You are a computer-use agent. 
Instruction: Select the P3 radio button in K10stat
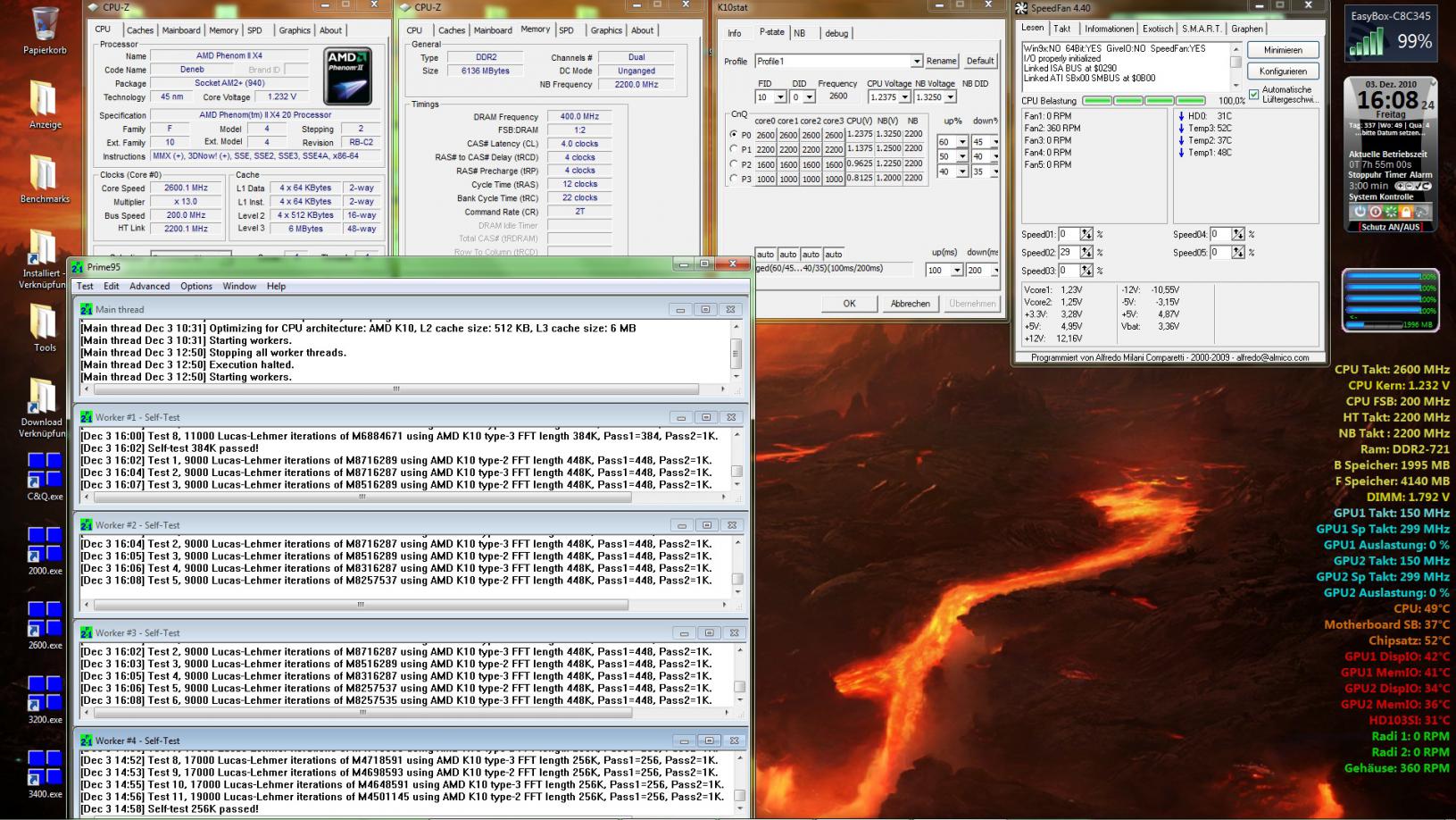tap(734, 179)
